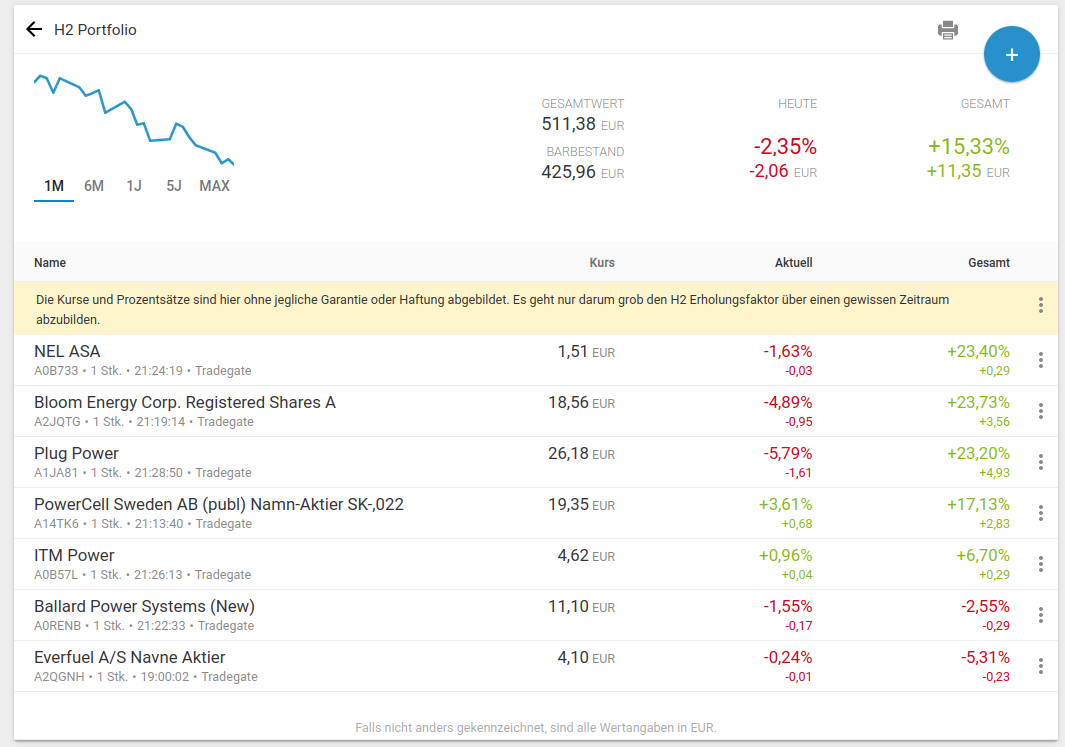Open the ITM Power position

point(535,564)
